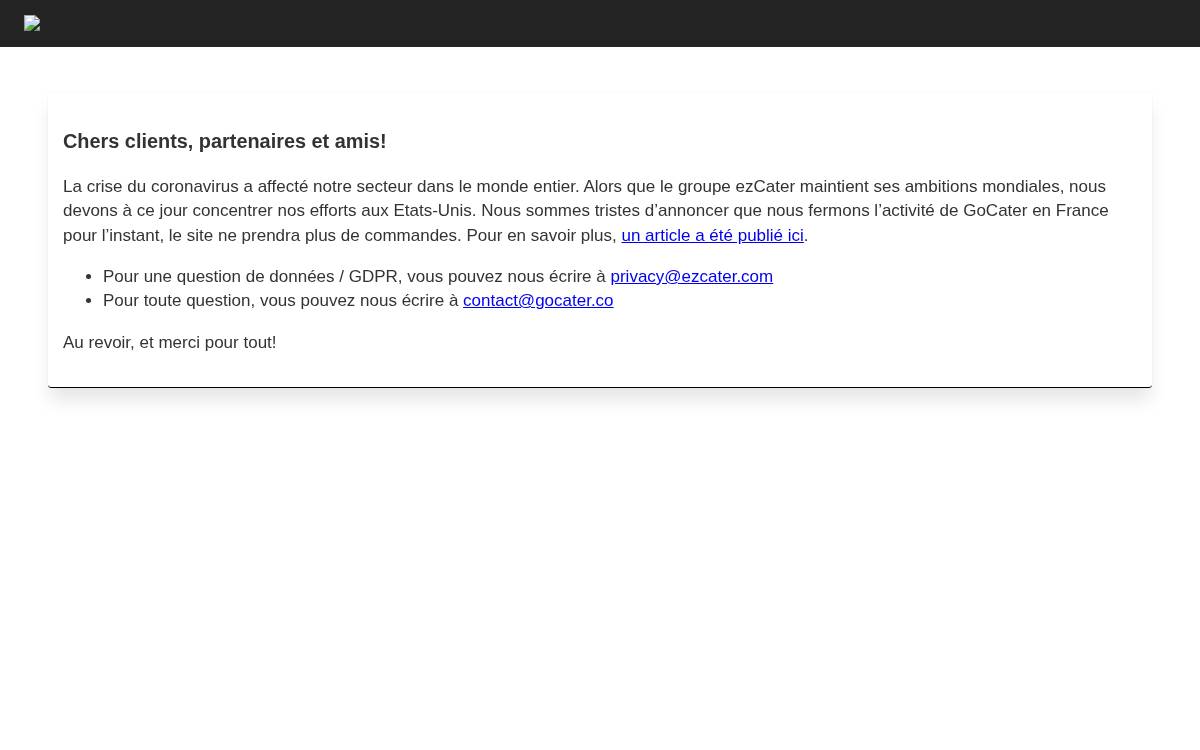Click the text 'Au revoir, et merci pour tout!'
Screen dimensions: 1200x750
point(170,342)
